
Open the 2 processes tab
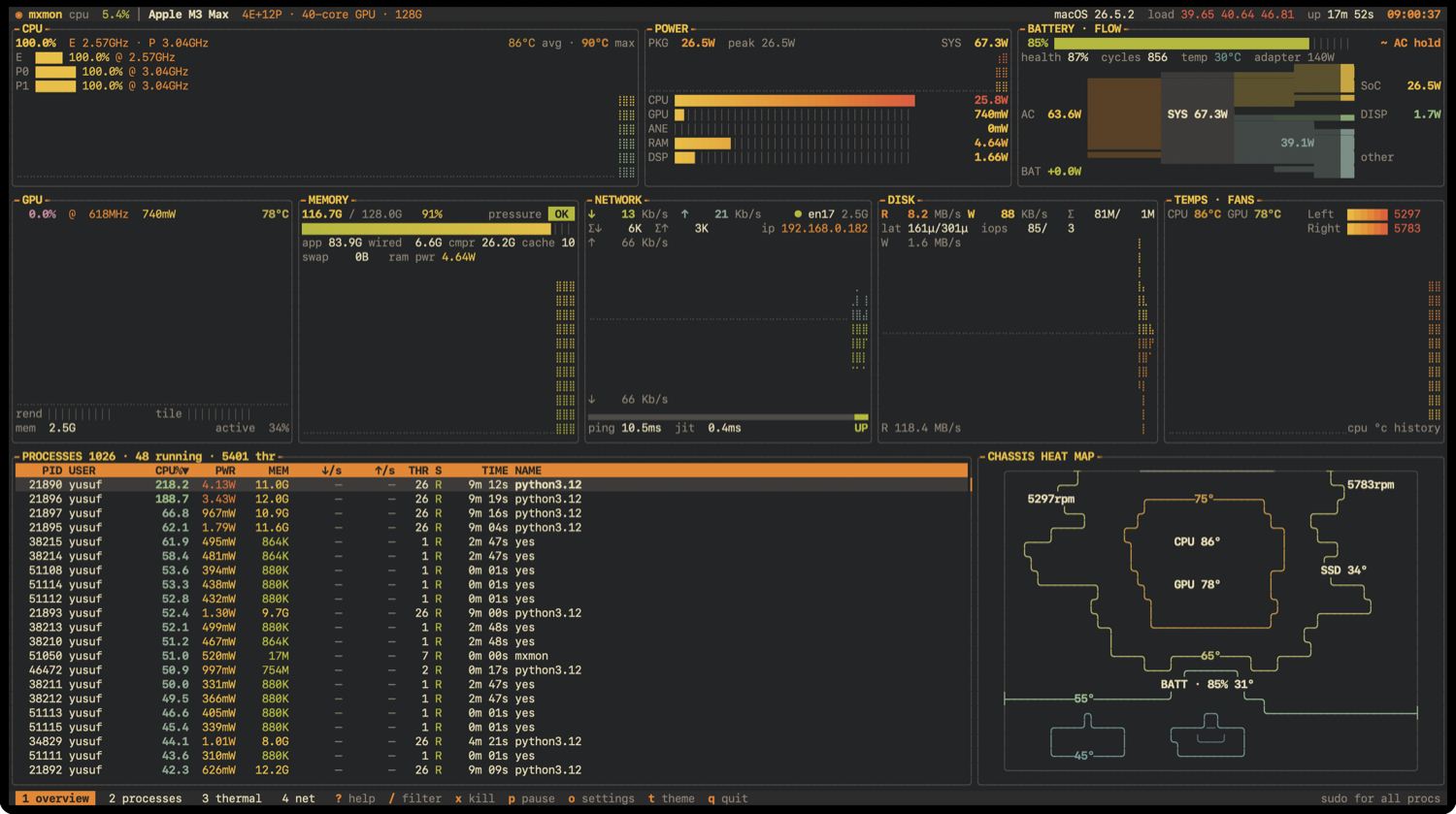146,798
